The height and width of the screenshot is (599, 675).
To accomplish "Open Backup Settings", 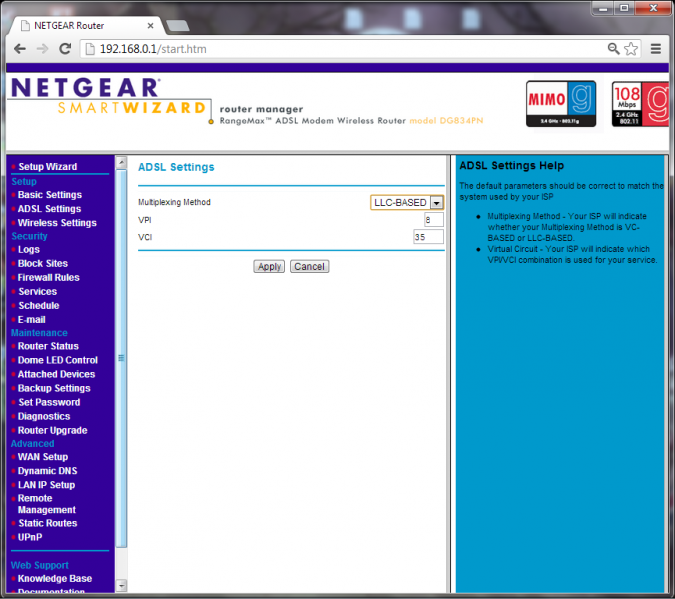I will pos(54,388).
